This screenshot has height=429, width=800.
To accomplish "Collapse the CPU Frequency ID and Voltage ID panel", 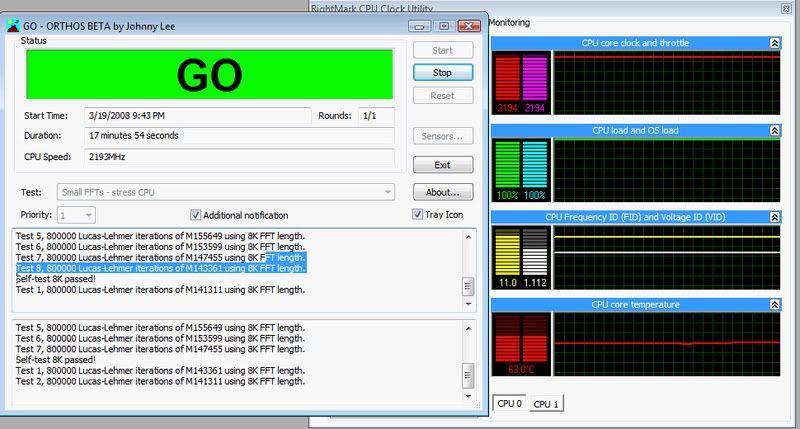I will tap(774, 217).
